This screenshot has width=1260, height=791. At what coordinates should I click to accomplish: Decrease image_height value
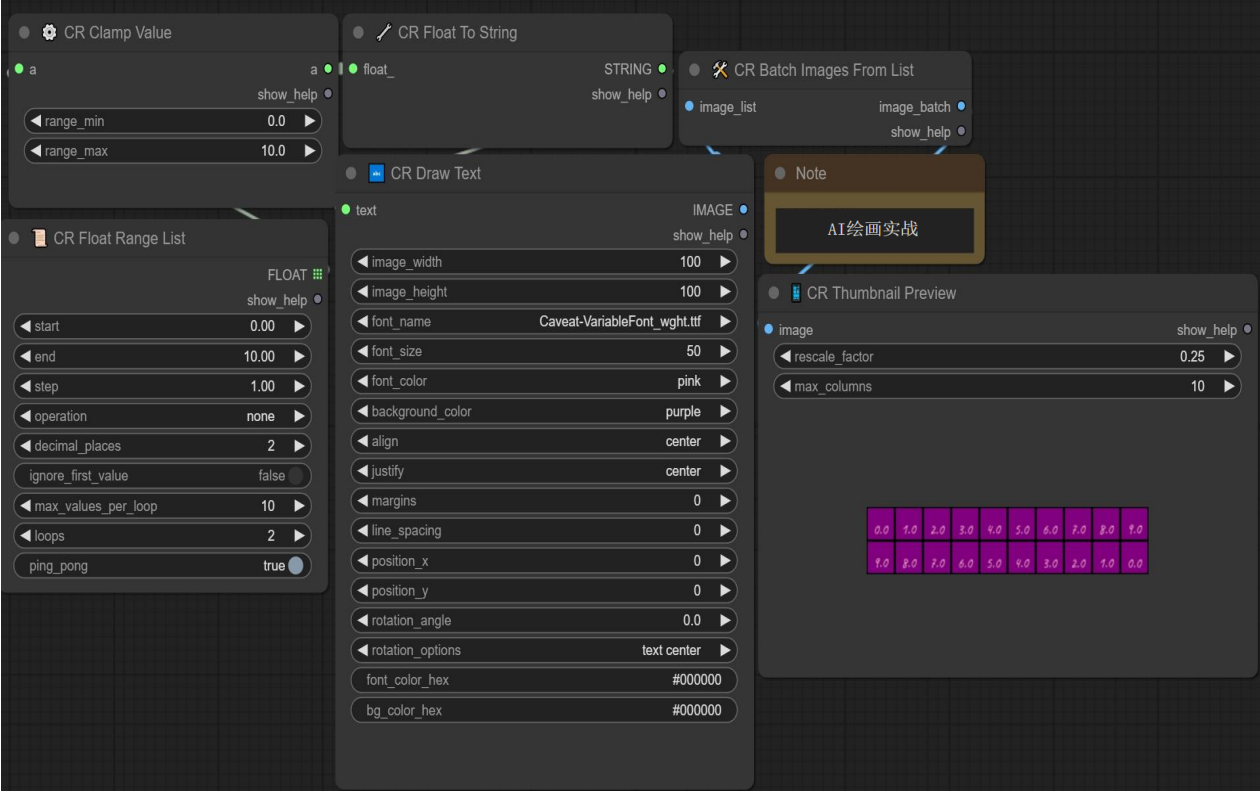tap(362, 292)
